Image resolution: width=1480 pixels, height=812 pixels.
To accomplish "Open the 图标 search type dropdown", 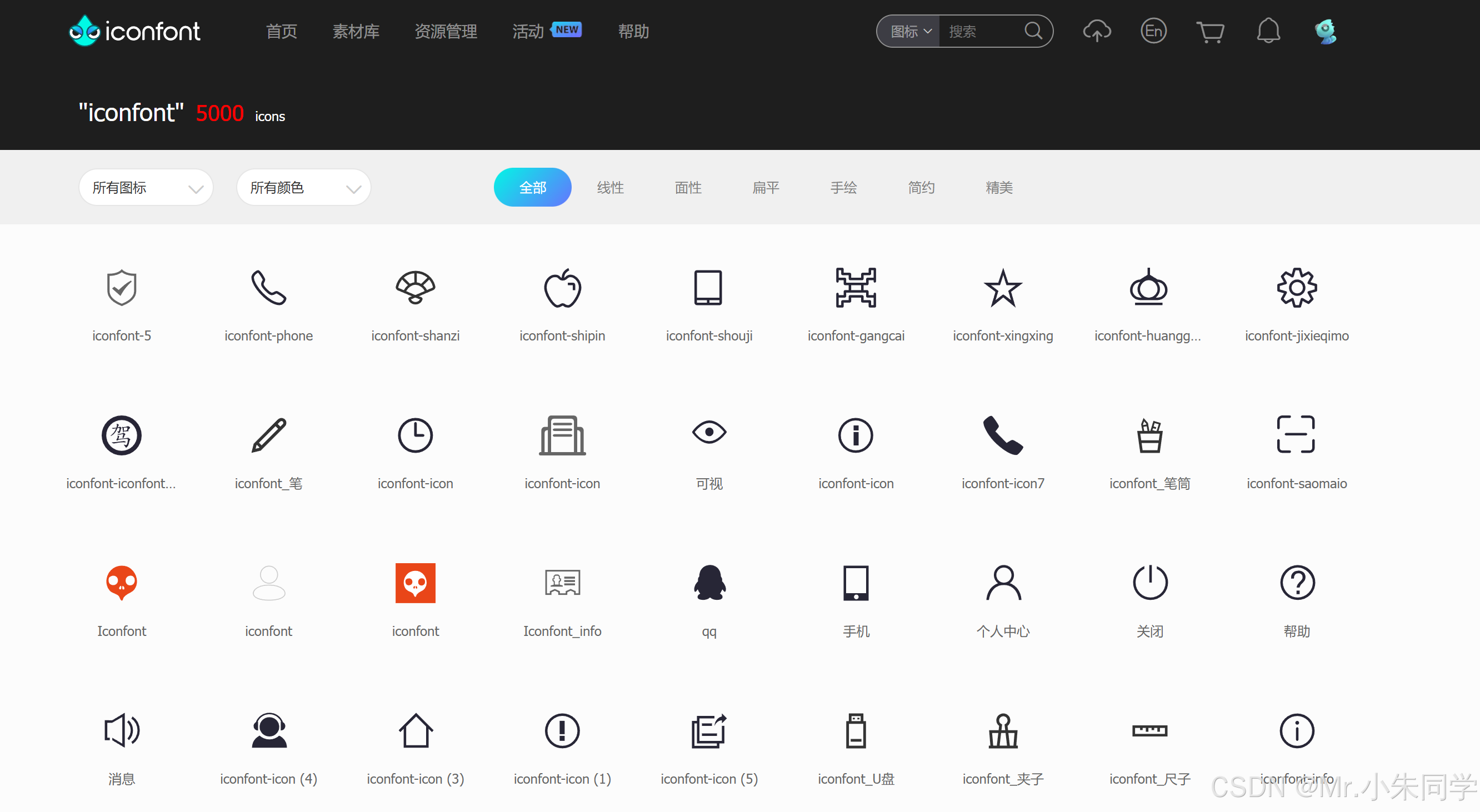I will [x=910, y=32].
